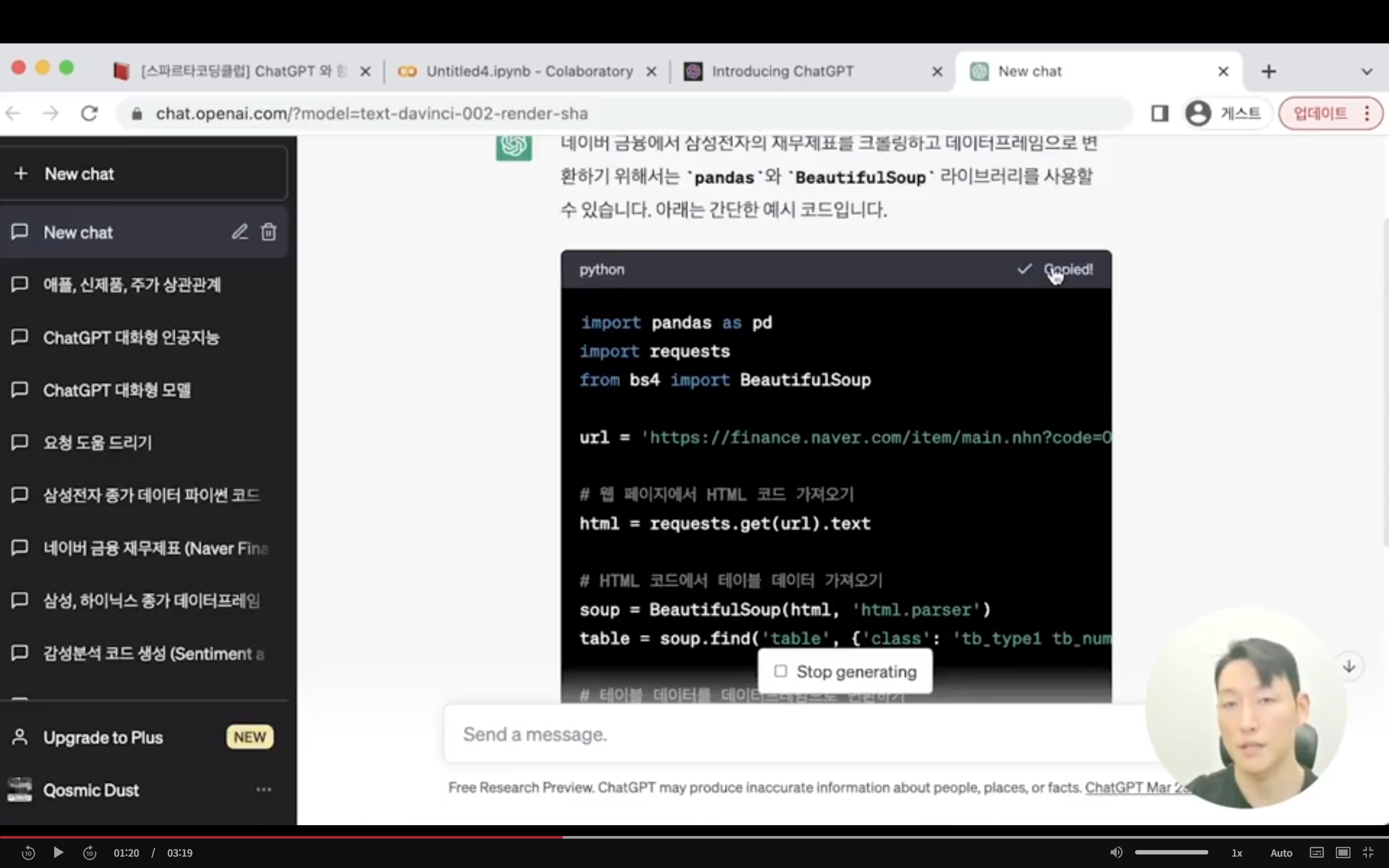
Task: Open the Auto quality selector
Action: point(1281,853)
